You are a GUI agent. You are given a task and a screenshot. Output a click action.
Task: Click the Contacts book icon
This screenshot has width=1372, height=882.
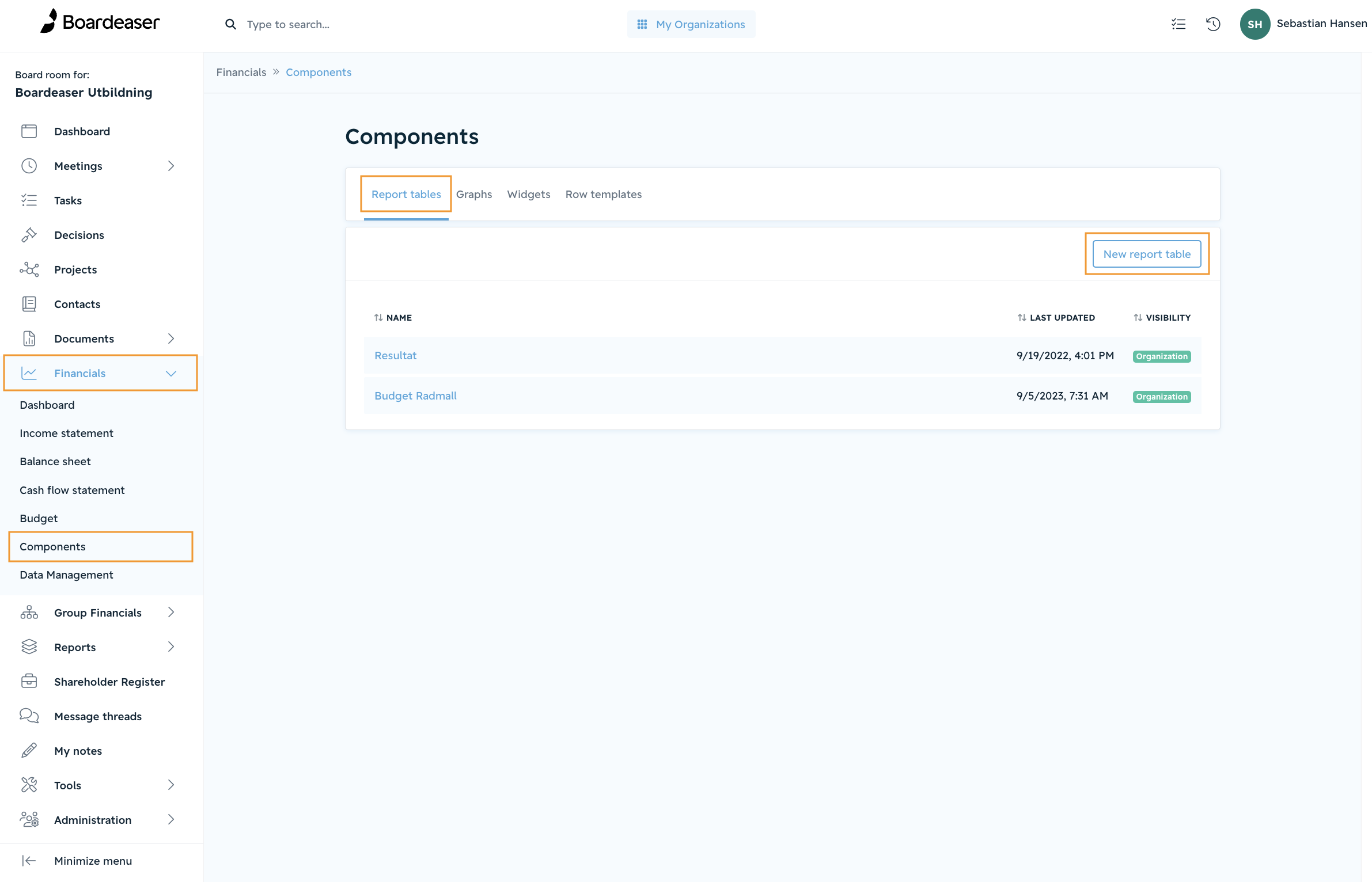click(x=29, y=304)
